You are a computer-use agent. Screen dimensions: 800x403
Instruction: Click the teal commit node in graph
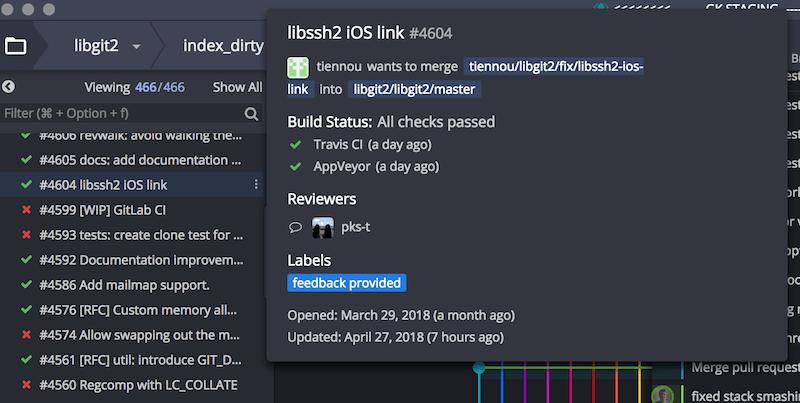(x=479, y=367)
